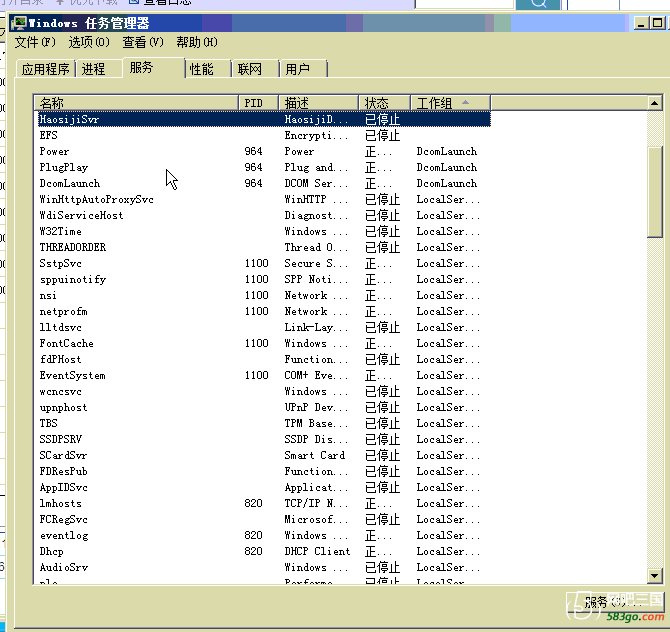Select the AppIDSvc service
This screenshot has width=670, height=632.
[63, 488]
